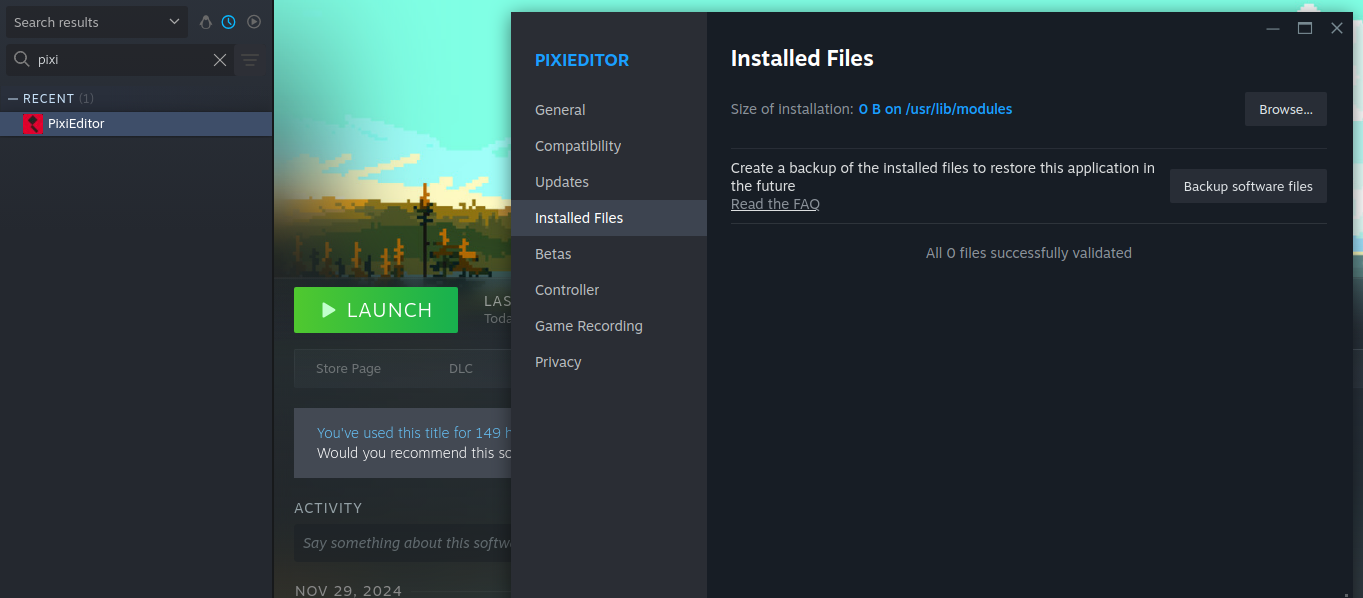Viewport: 1363px width, 598px height.
Task: Open the Compatibility properties section
Action: [609, 146]
